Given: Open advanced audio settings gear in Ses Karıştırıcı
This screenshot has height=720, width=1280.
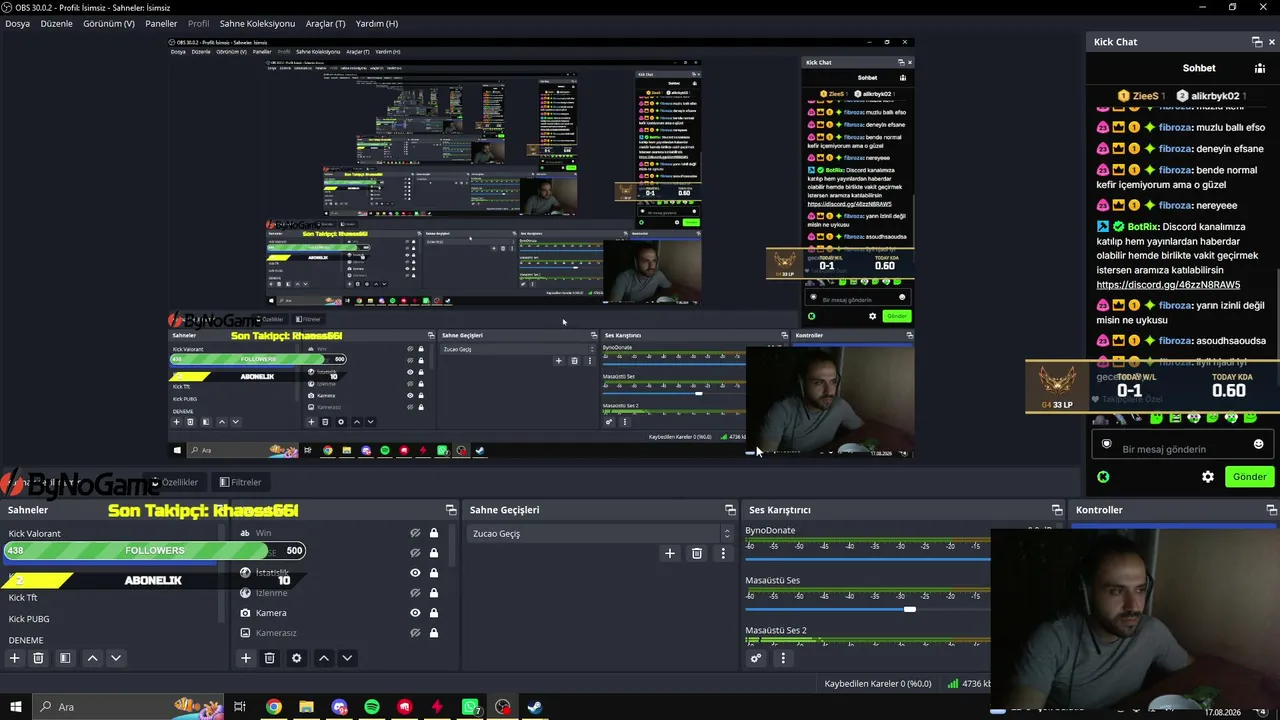Looking at the screenshot, I should pos(756,658).
